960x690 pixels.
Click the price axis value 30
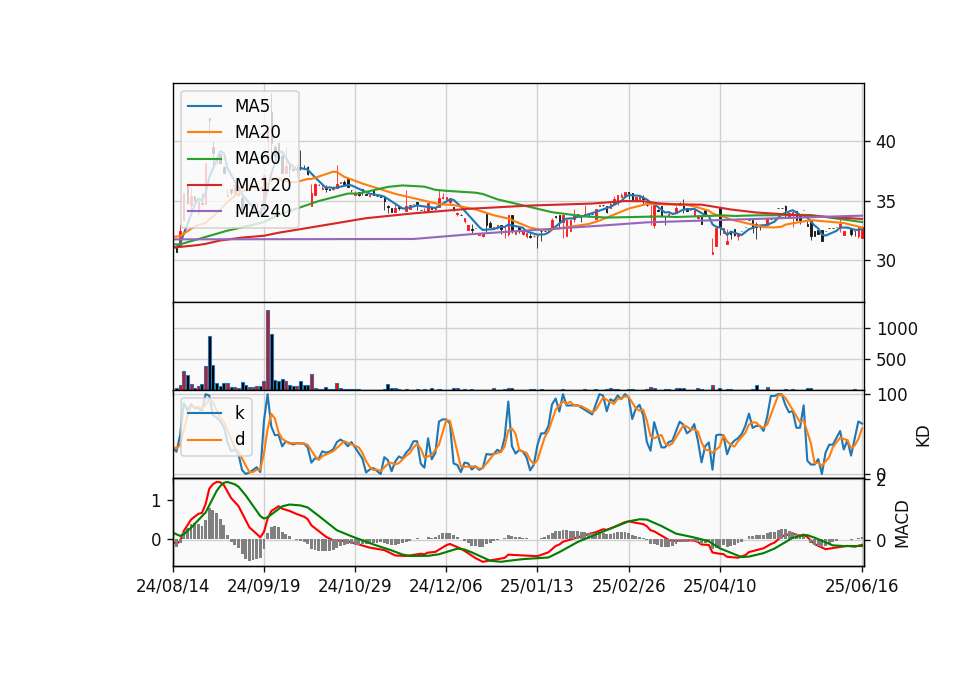(886, 261)
